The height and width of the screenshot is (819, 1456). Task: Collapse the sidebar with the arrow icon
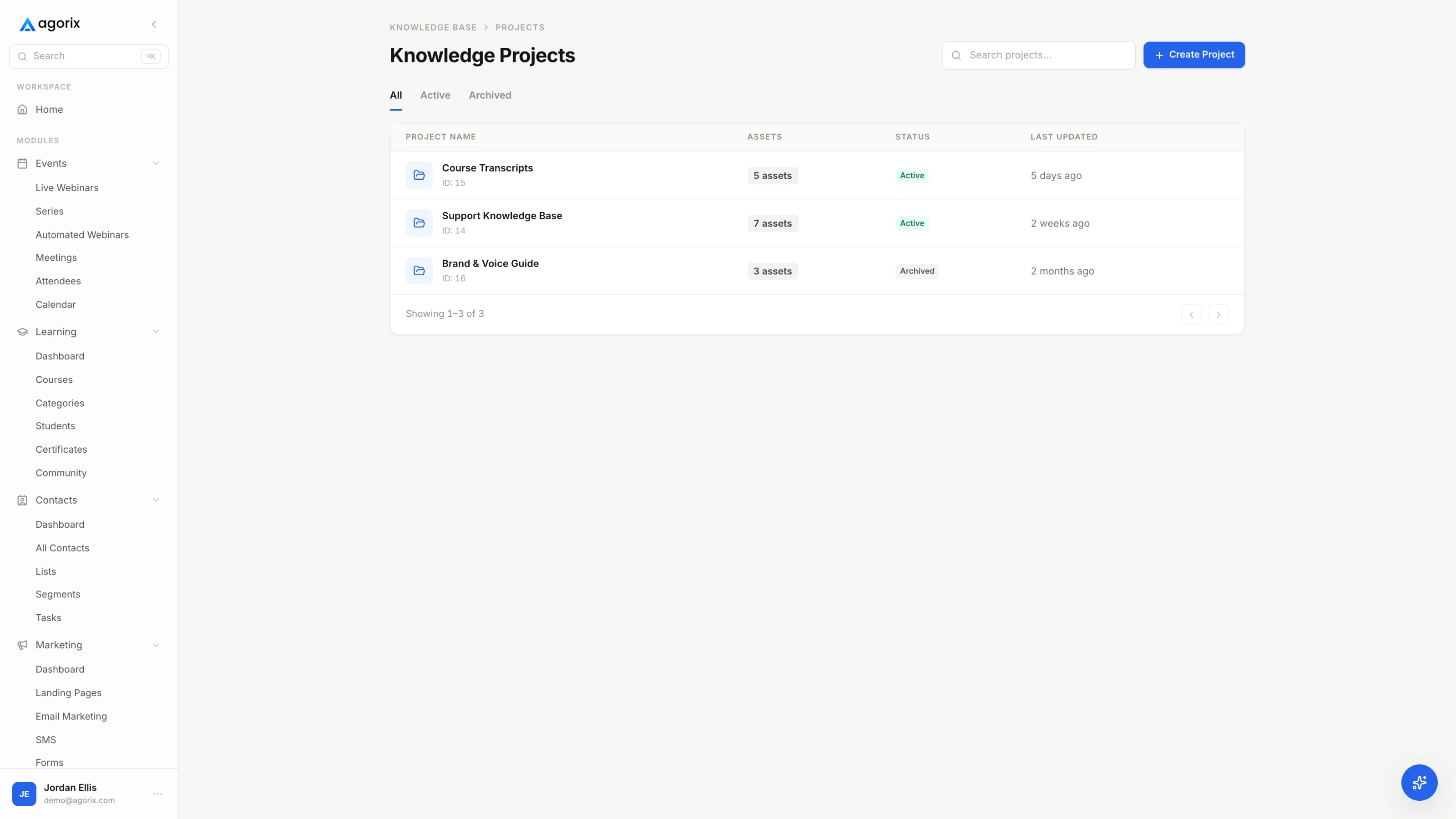(x=154, y=24)
